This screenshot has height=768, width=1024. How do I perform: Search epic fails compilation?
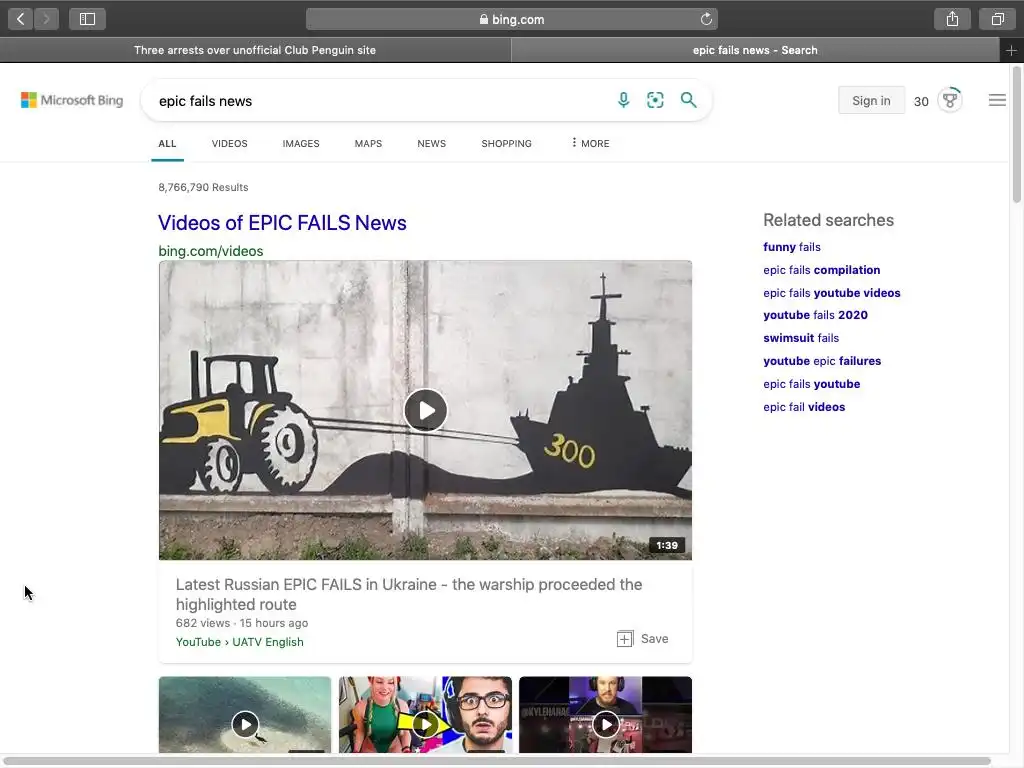tap(822, 270)
